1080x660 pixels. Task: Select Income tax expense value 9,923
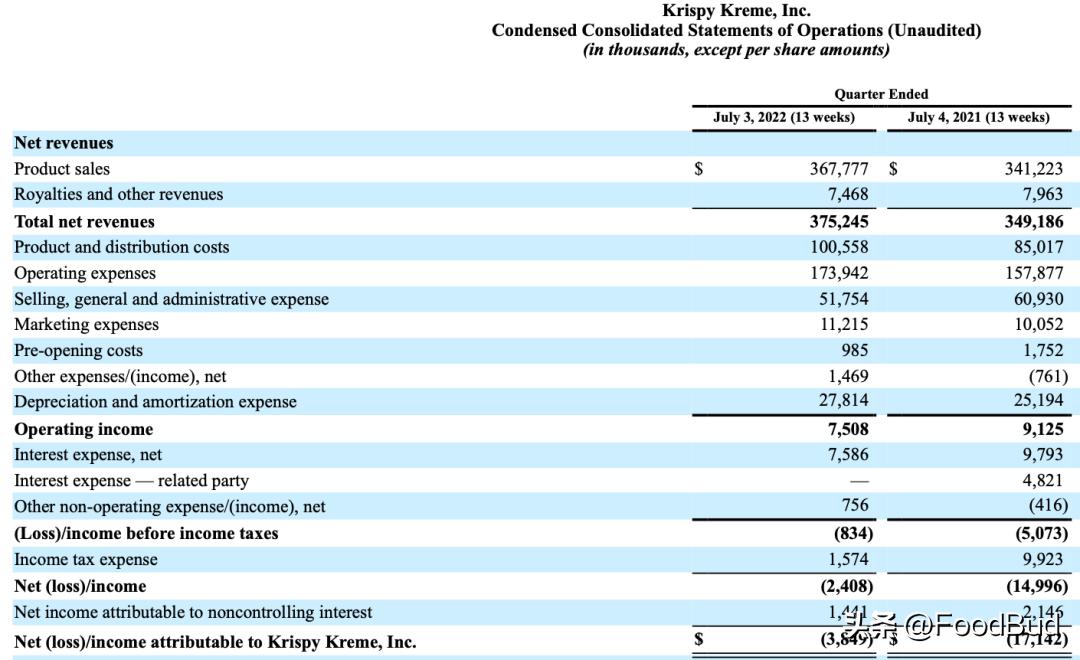tap(1043, 559)
